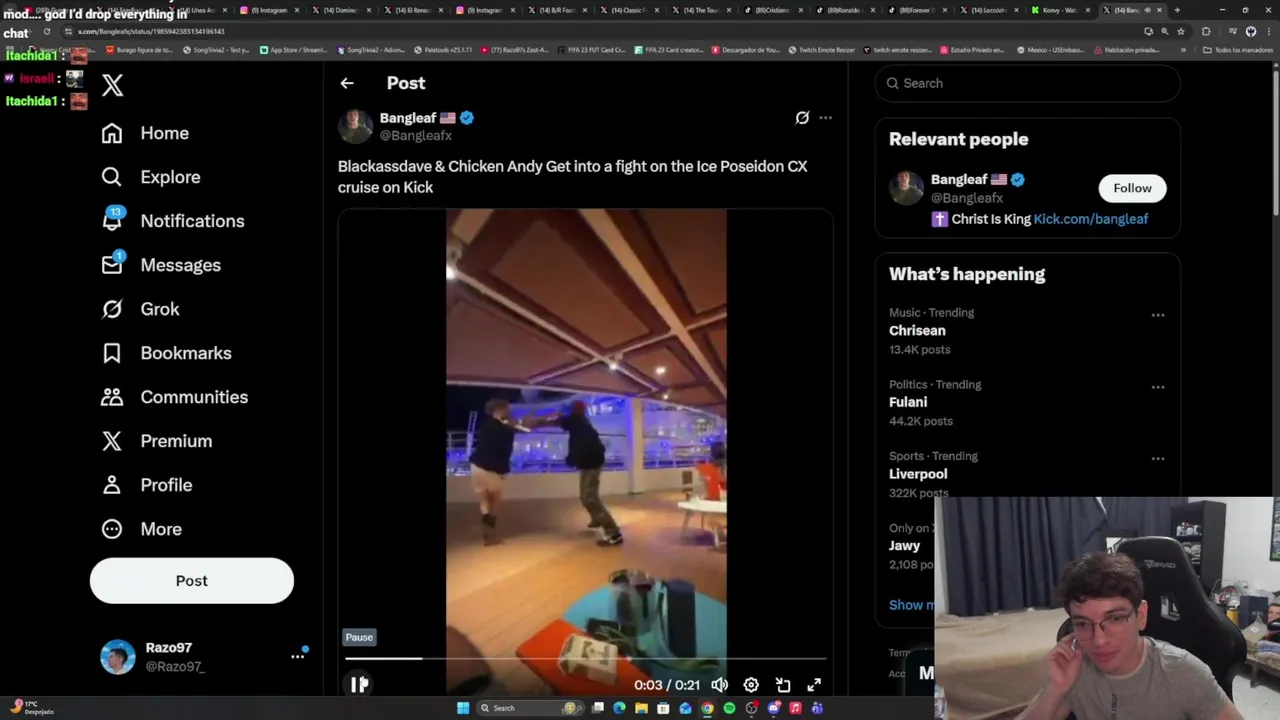Open the post's three-dot options menu
Image resolution: width=1280 pixels, height=720 pixels.
(x=825, y=118)
